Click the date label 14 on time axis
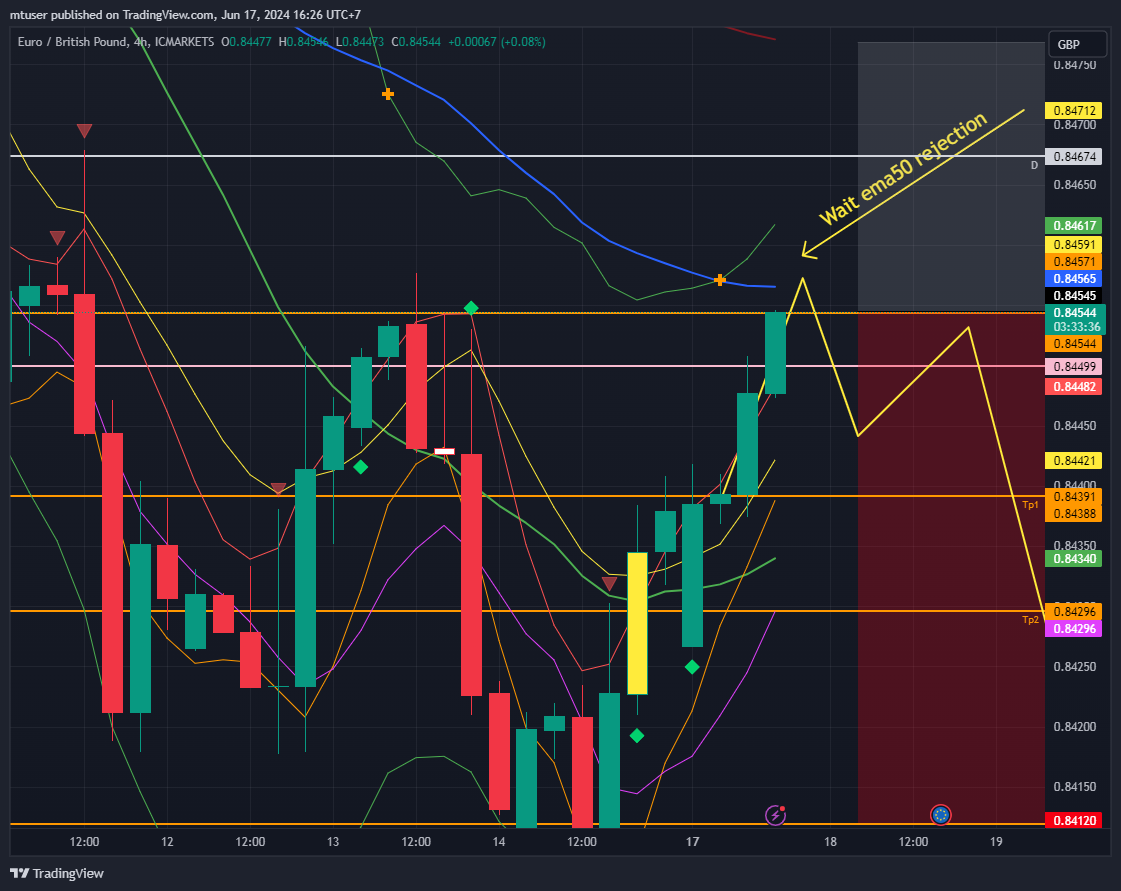This screenshot has width=1121, height=891. (x=499, y=842)
